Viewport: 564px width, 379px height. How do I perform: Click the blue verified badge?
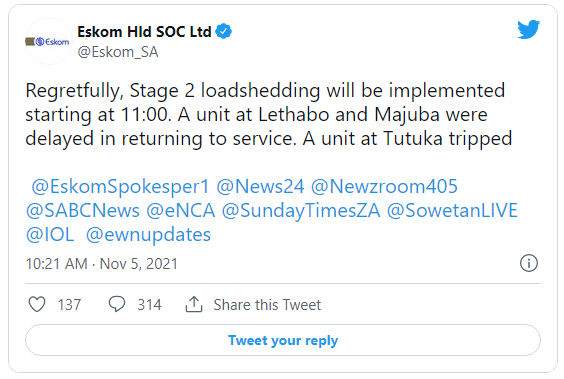click(x=223, y=32)
